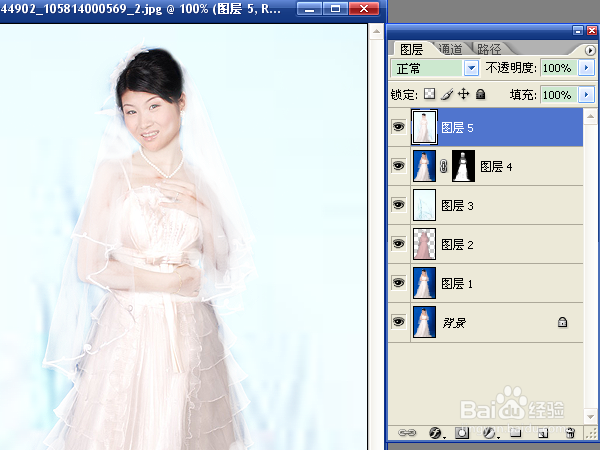Viewport: 600px width, 450px height.
Task: Open the 不透明度 opacity slider arrow
Action: [586, 68]
